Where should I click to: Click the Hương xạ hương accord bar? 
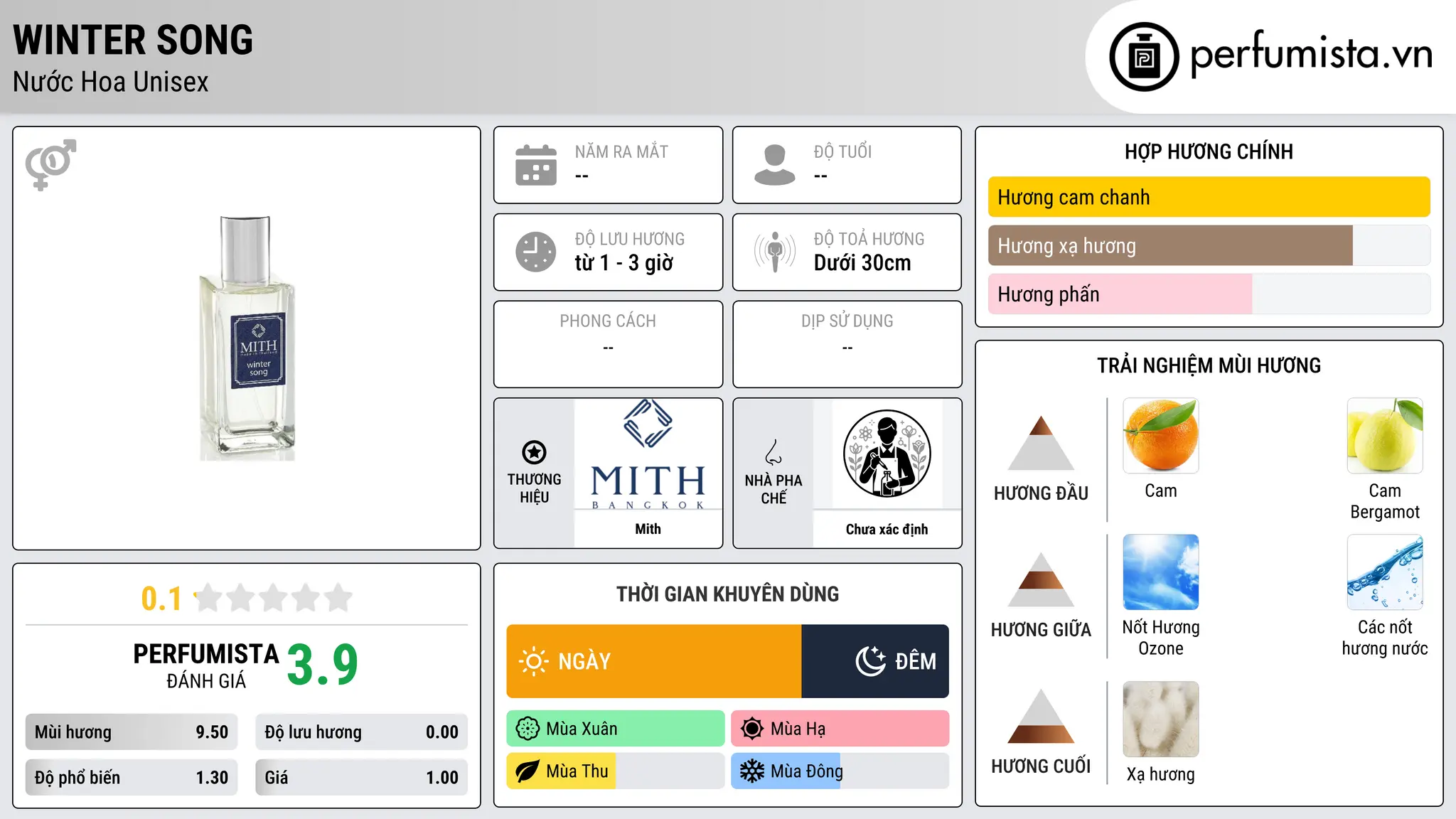coord(1209,245)
